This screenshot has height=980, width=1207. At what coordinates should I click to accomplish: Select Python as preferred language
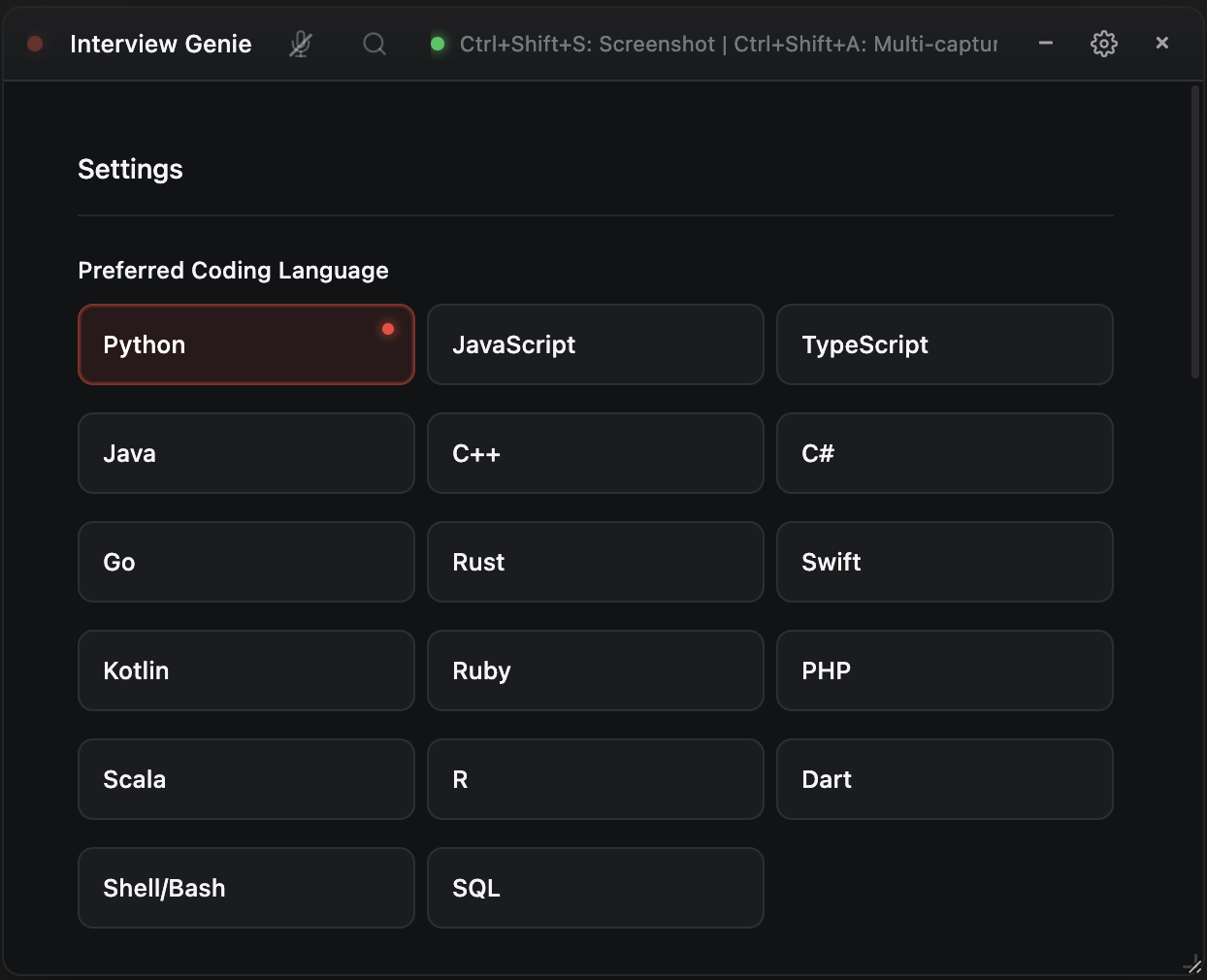(x=246, y=344)
